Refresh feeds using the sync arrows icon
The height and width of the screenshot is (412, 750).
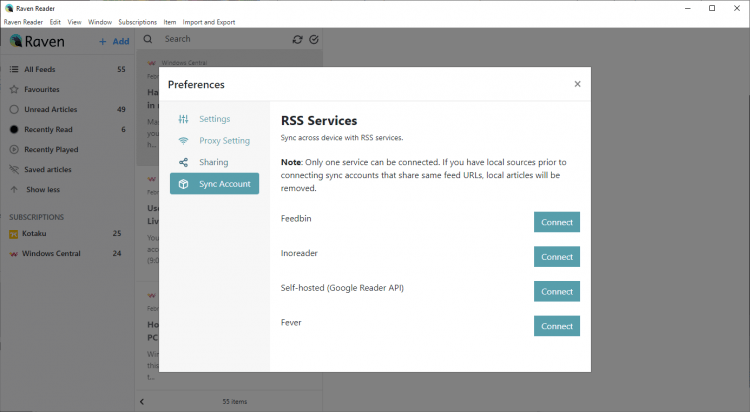coord(298,40)
